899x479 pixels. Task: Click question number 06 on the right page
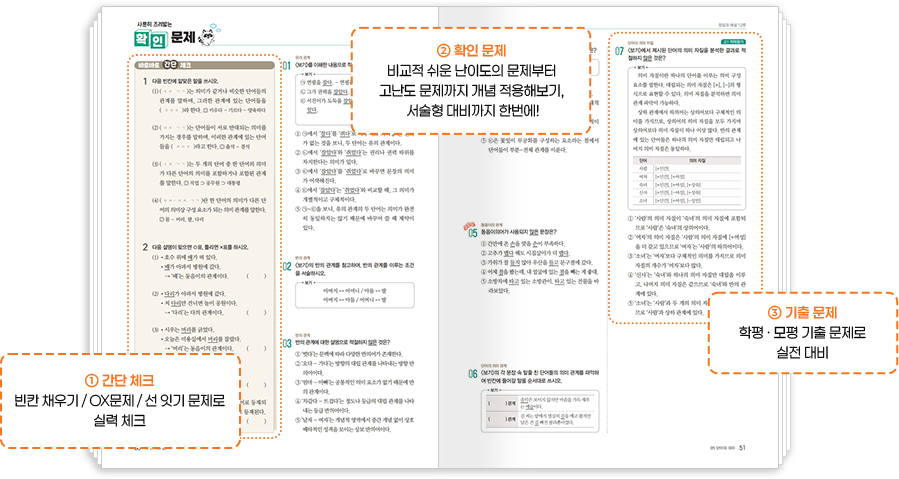pos(472,374)
